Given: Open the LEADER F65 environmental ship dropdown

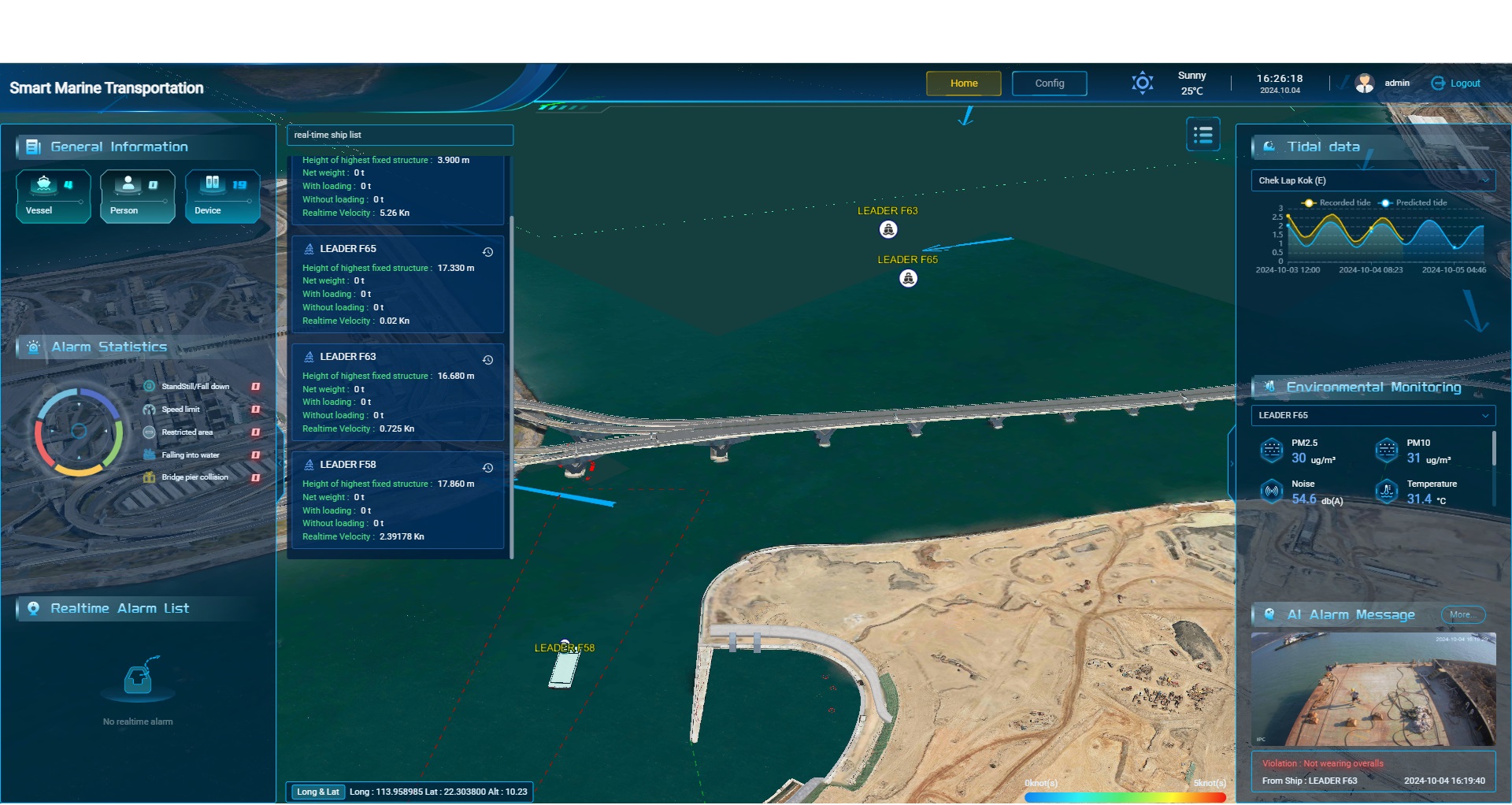Looking at the screenshot, I should 1373,416.
